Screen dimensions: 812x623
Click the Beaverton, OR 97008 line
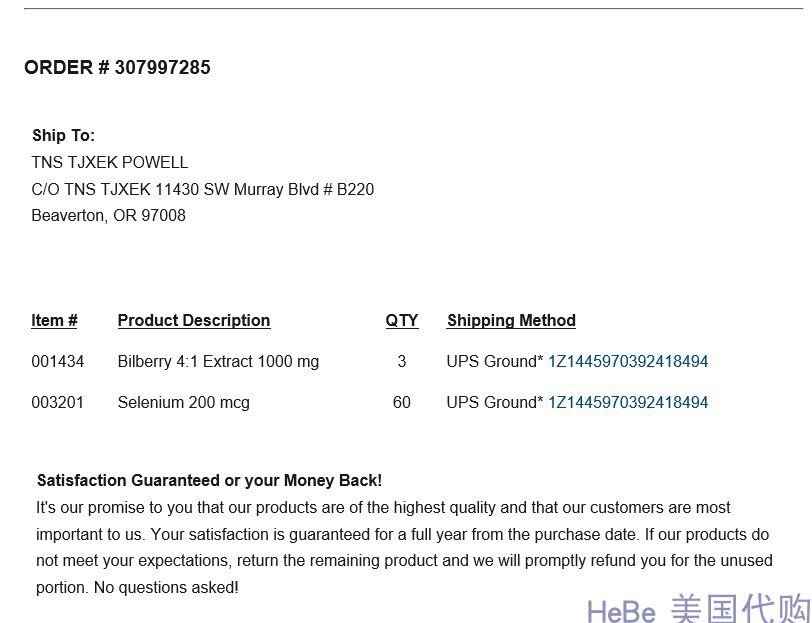[108, 215]
